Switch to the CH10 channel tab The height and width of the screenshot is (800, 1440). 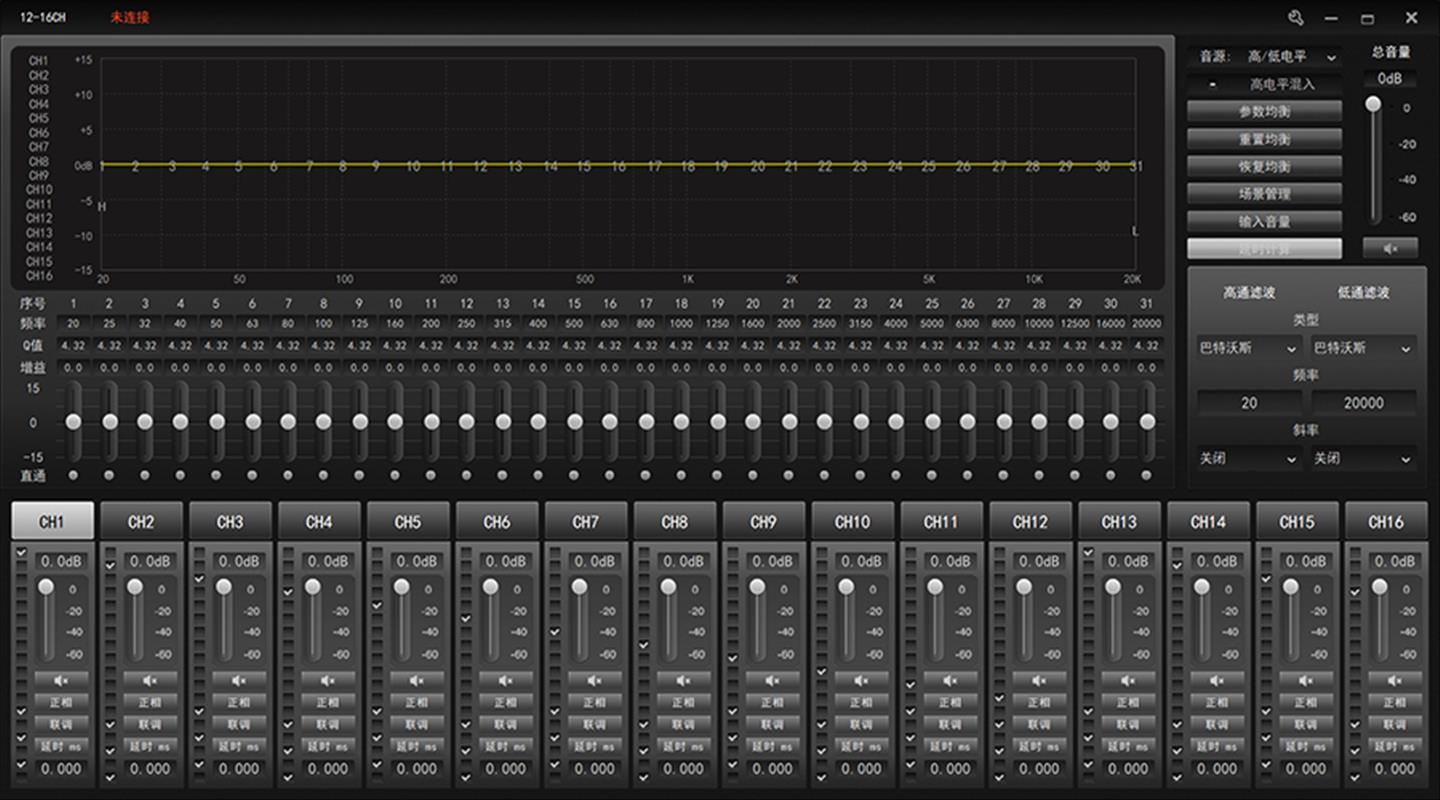click(x=853, y=521)
